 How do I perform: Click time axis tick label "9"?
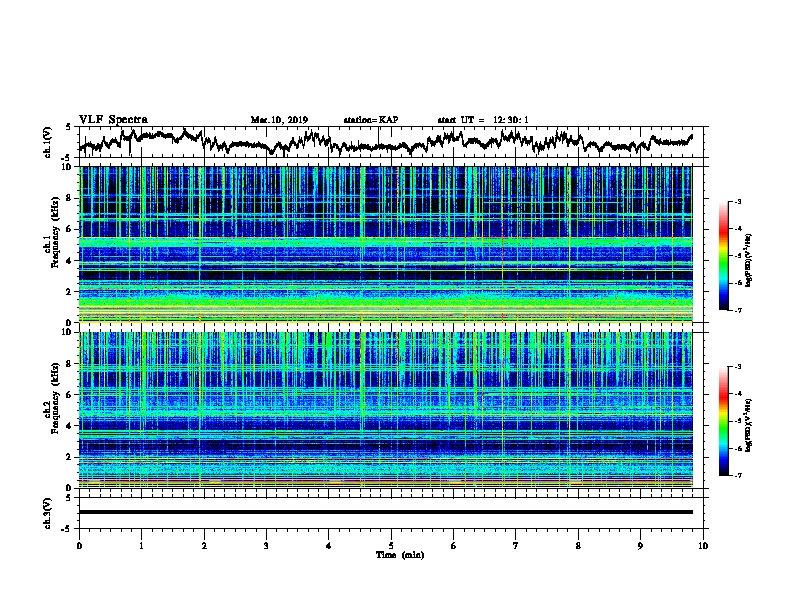pyautogui.click(x=640, y=546)
